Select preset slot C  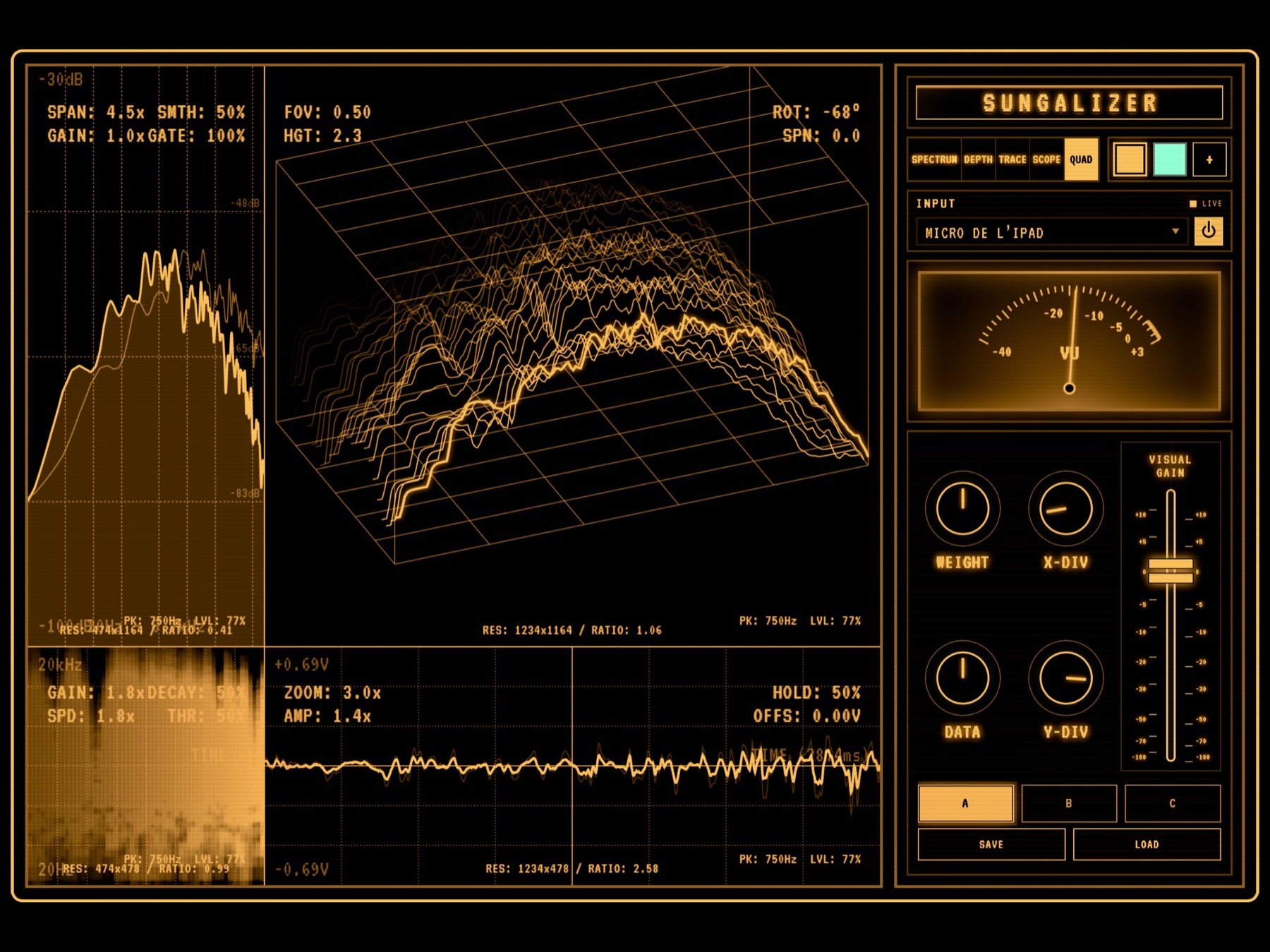point(1173,803)
